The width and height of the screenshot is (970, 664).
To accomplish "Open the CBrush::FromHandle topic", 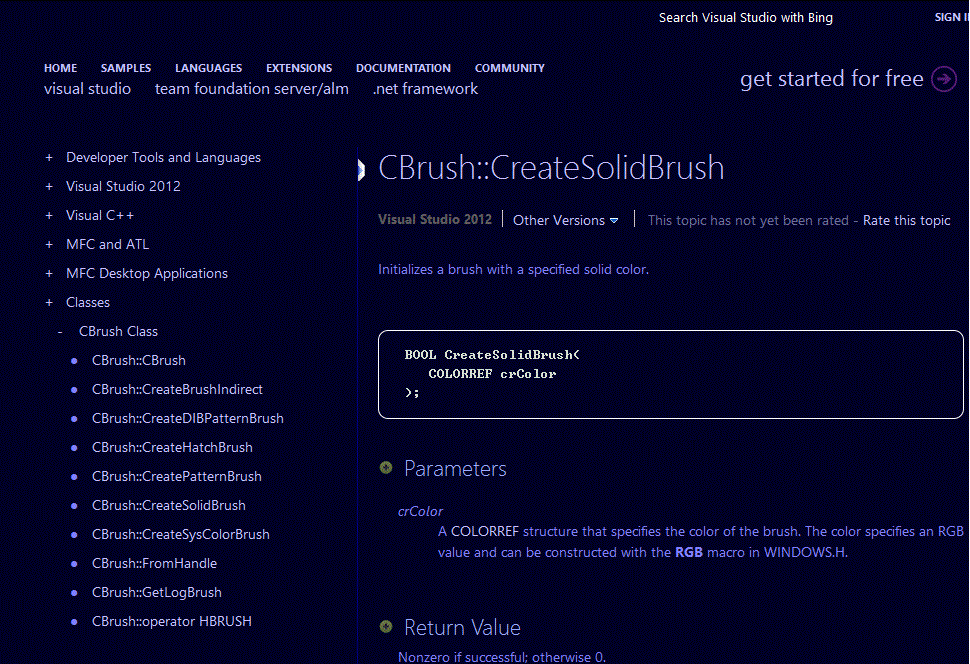I will (x=154, y=564).
